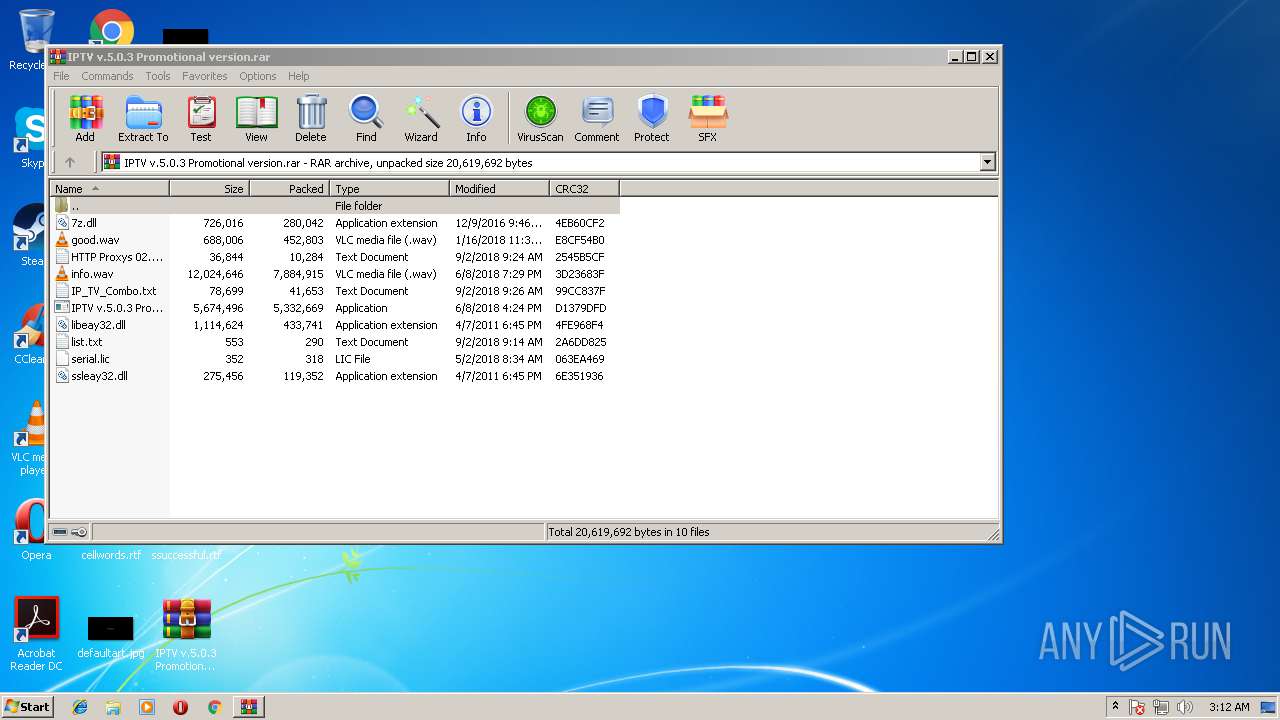
Task: Open media player taskbar icon
Action: coord(147,706)
